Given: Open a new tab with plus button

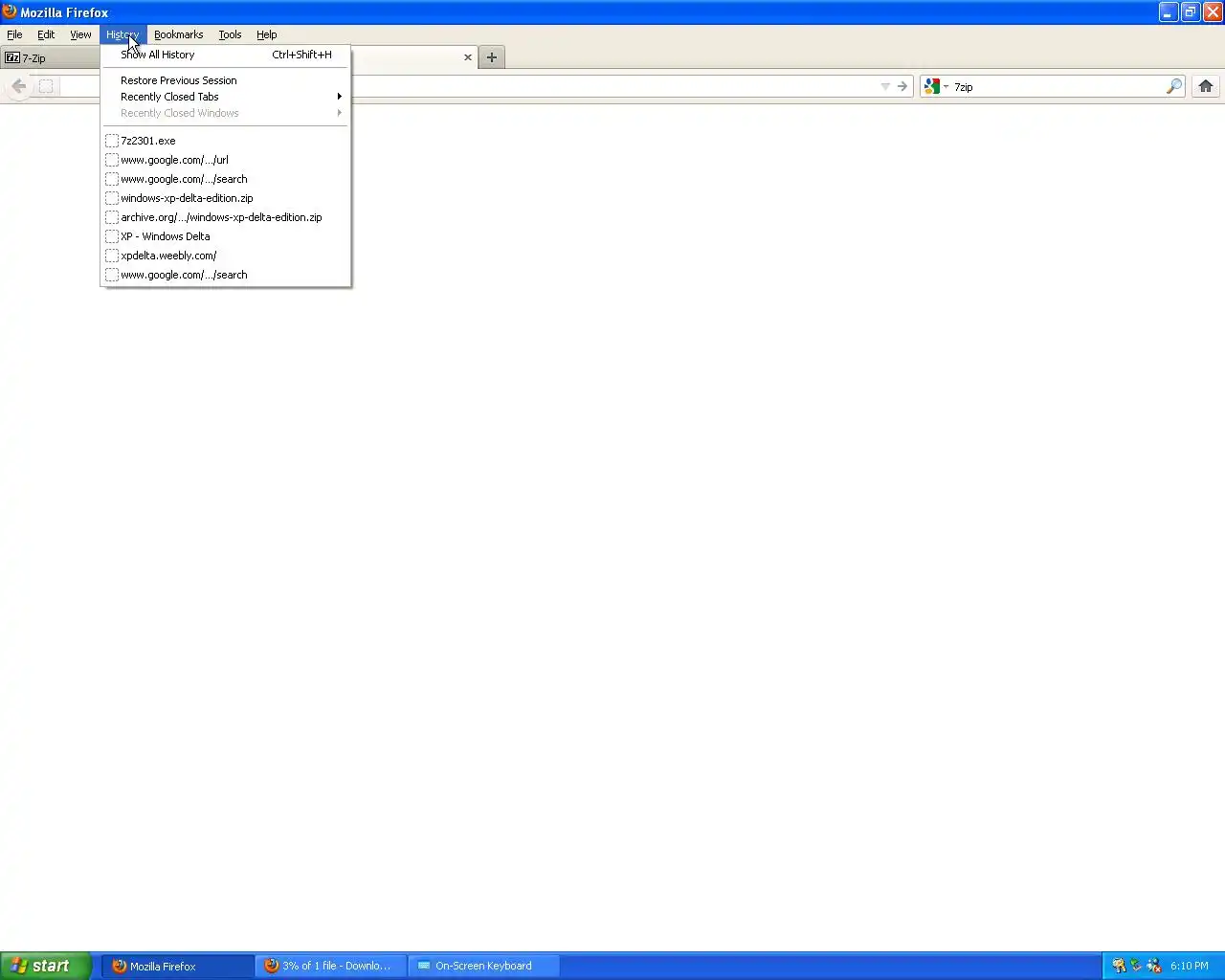Looking at the screenshot, I should (492, 57).
